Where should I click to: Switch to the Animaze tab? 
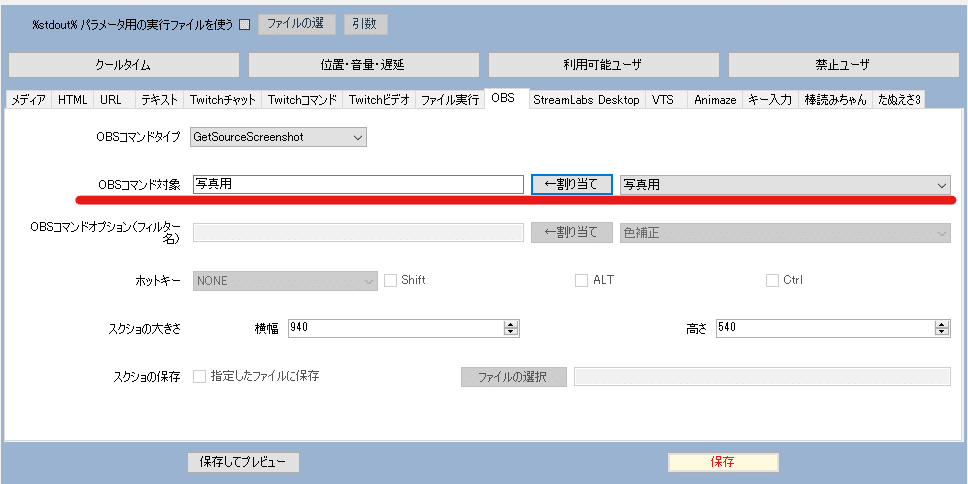(715, 100)
